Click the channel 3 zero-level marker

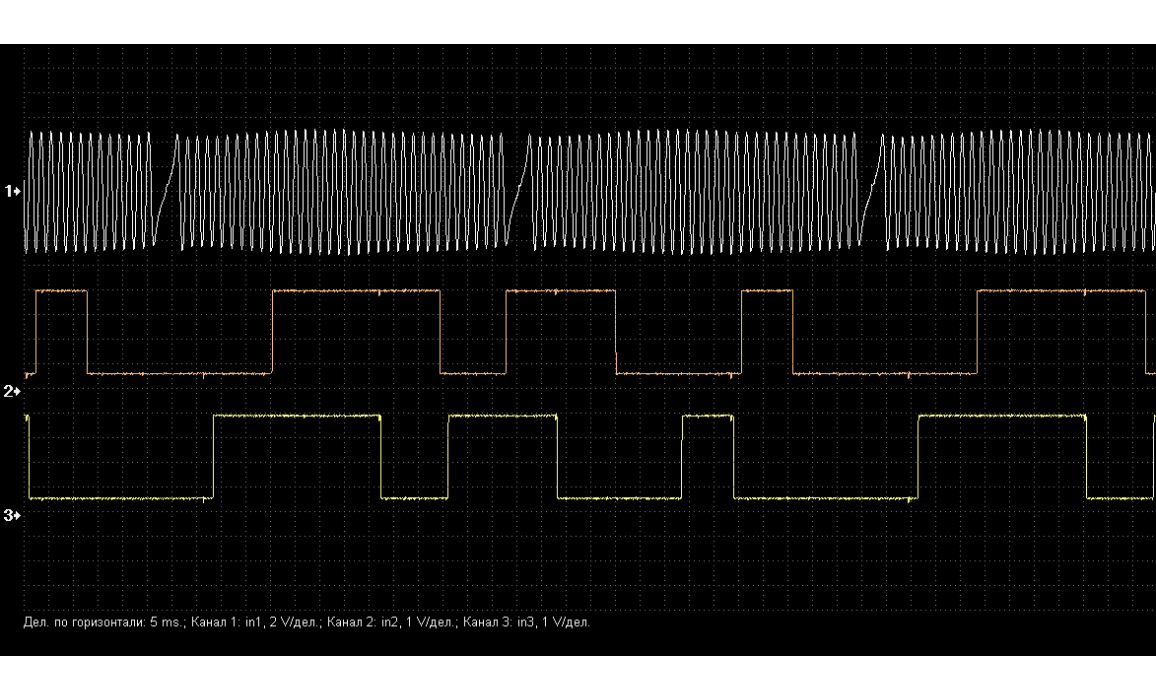click(x=13, y=515)
